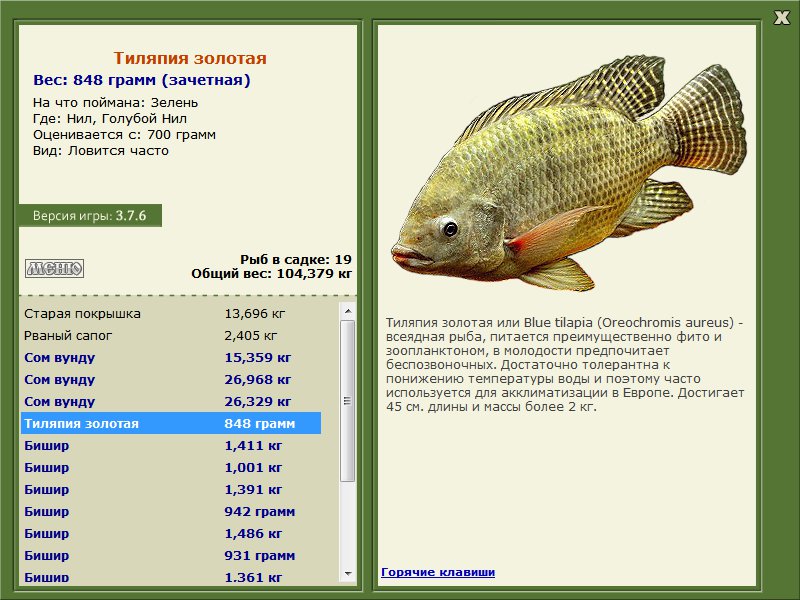The height and width of the screenshot is (600, 800).
Task: Select the Рваный сапог row
Action: [x=171, y=336]
